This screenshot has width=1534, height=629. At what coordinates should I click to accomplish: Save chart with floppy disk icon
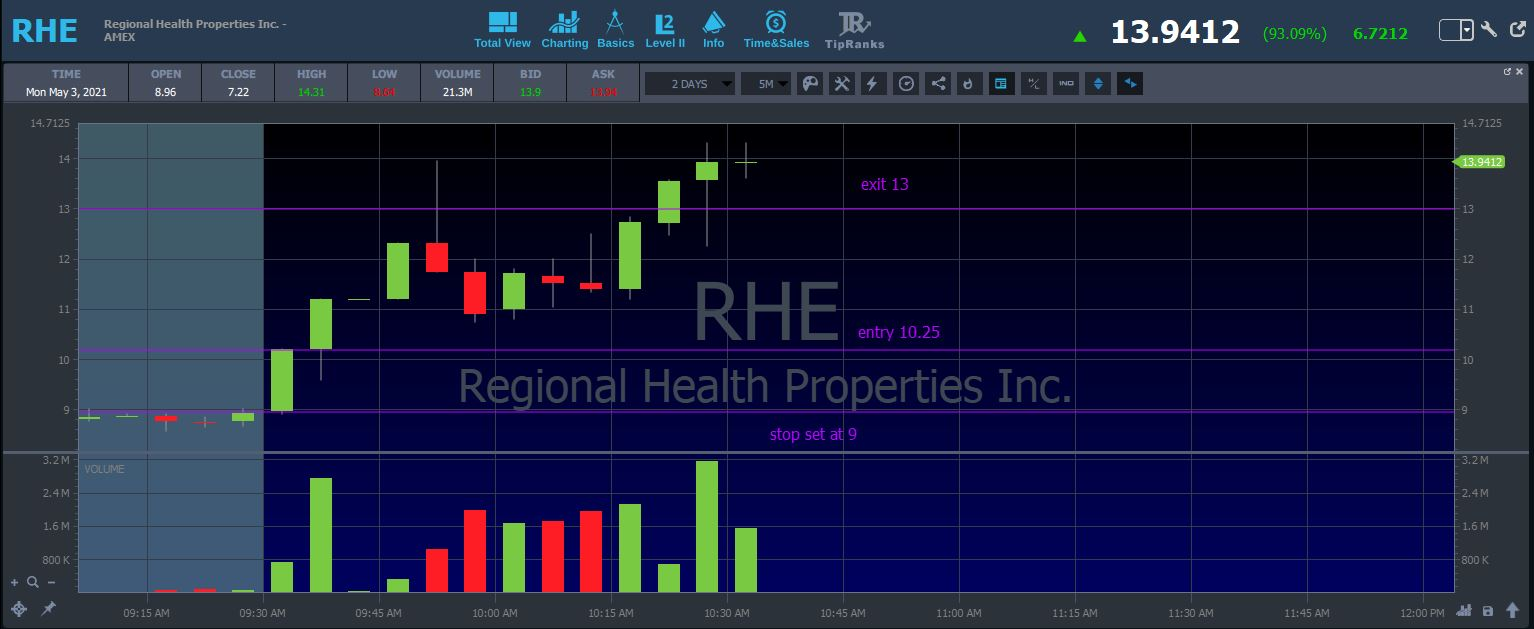[x=1488, y=611]
